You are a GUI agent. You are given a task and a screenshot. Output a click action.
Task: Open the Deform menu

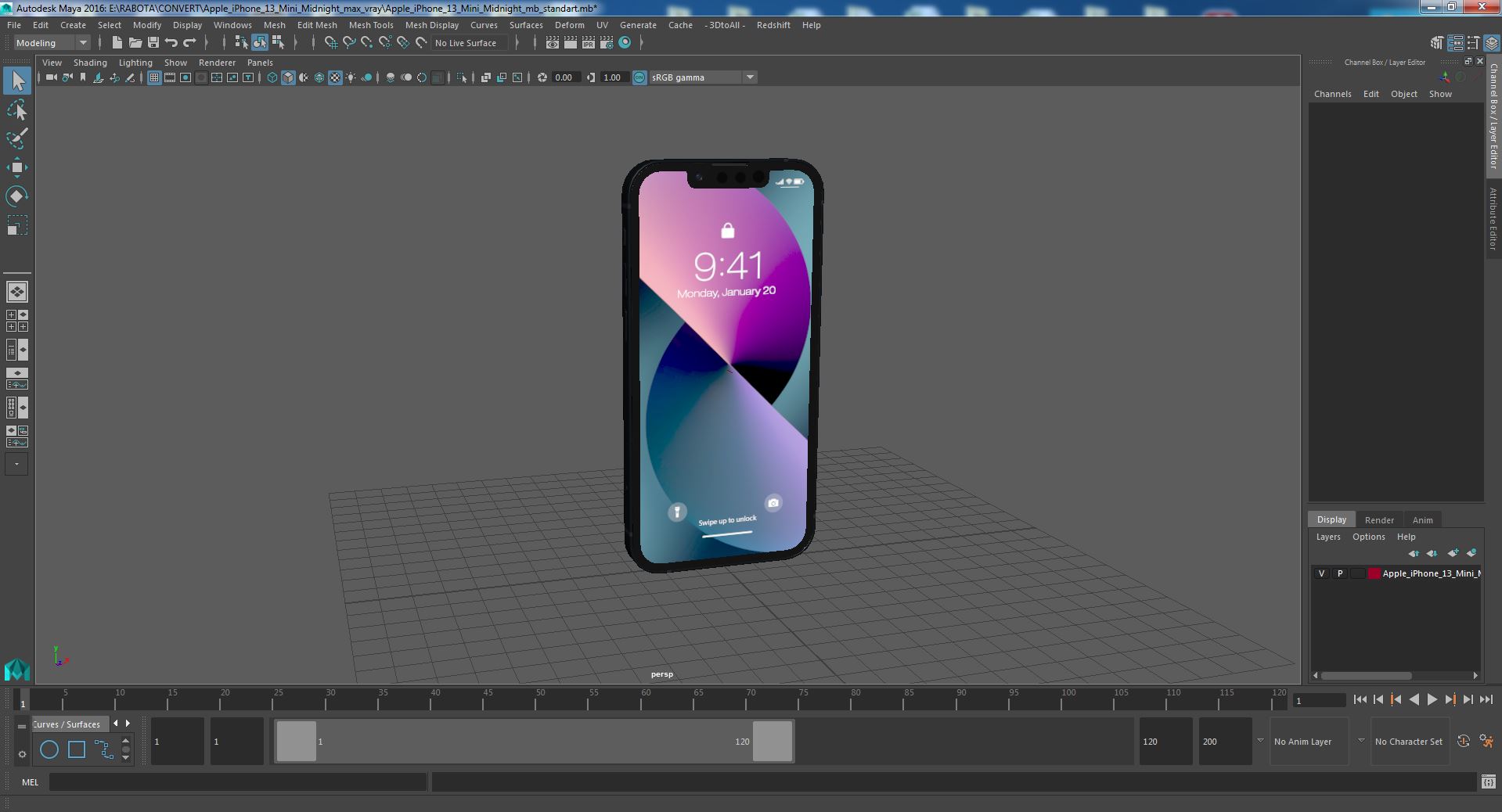point(570,25)
